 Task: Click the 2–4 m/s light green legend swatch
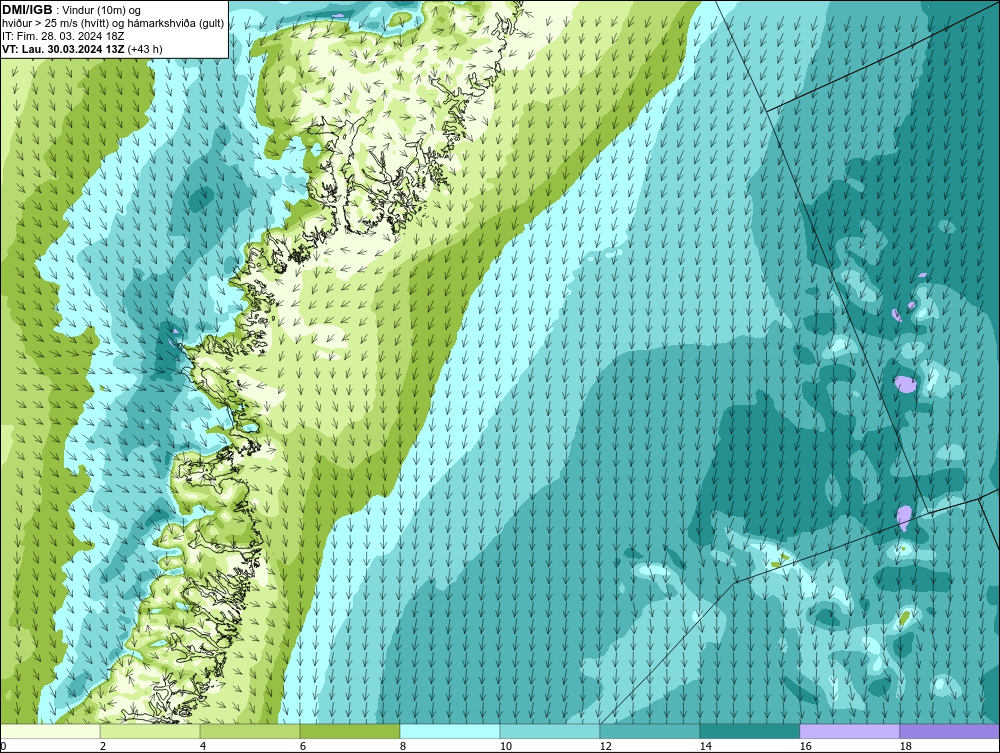tap(151, 731)
